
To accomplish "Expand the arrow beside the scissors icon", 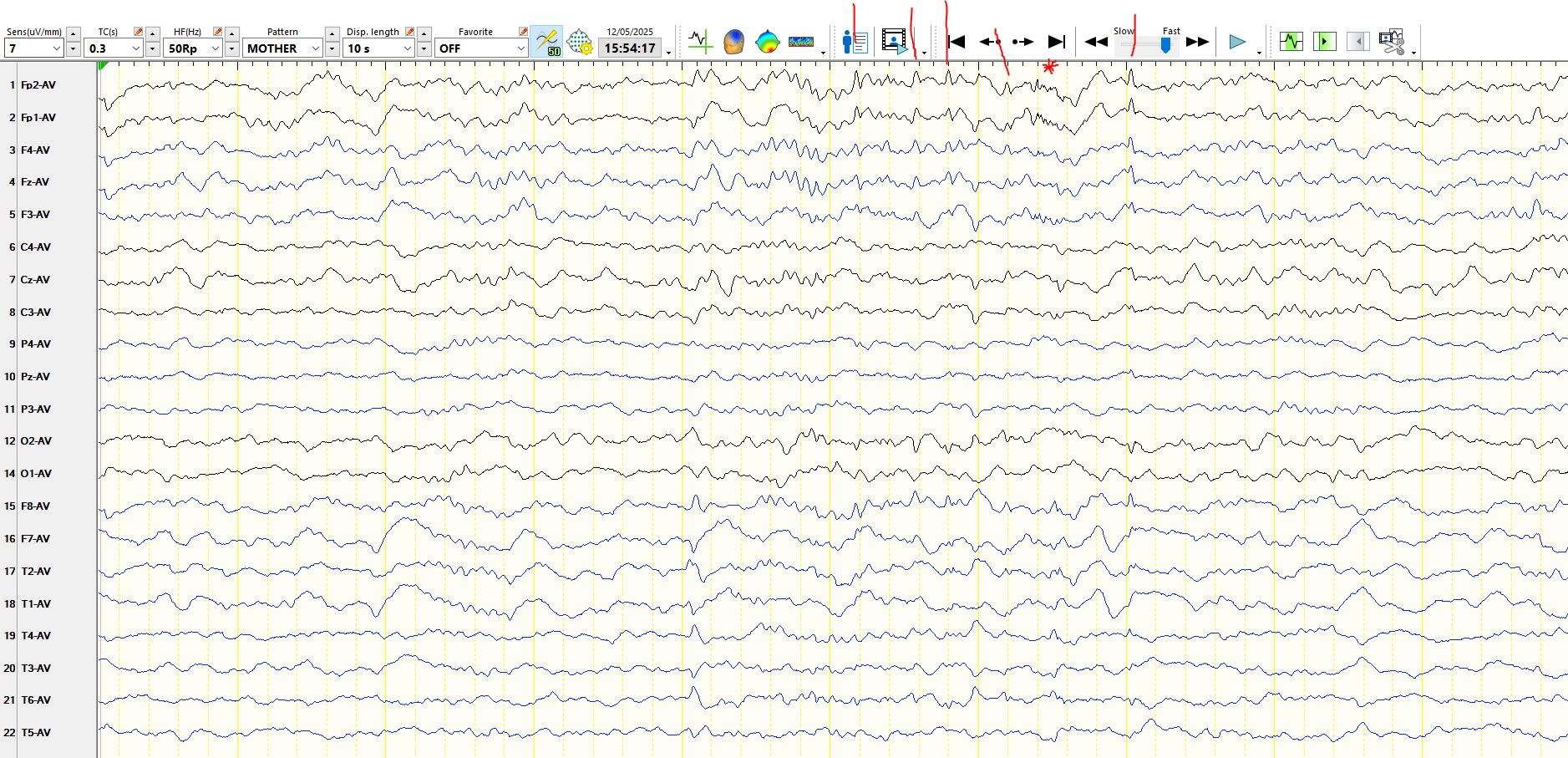I will pyautogui.click(x=1413, y=53).
